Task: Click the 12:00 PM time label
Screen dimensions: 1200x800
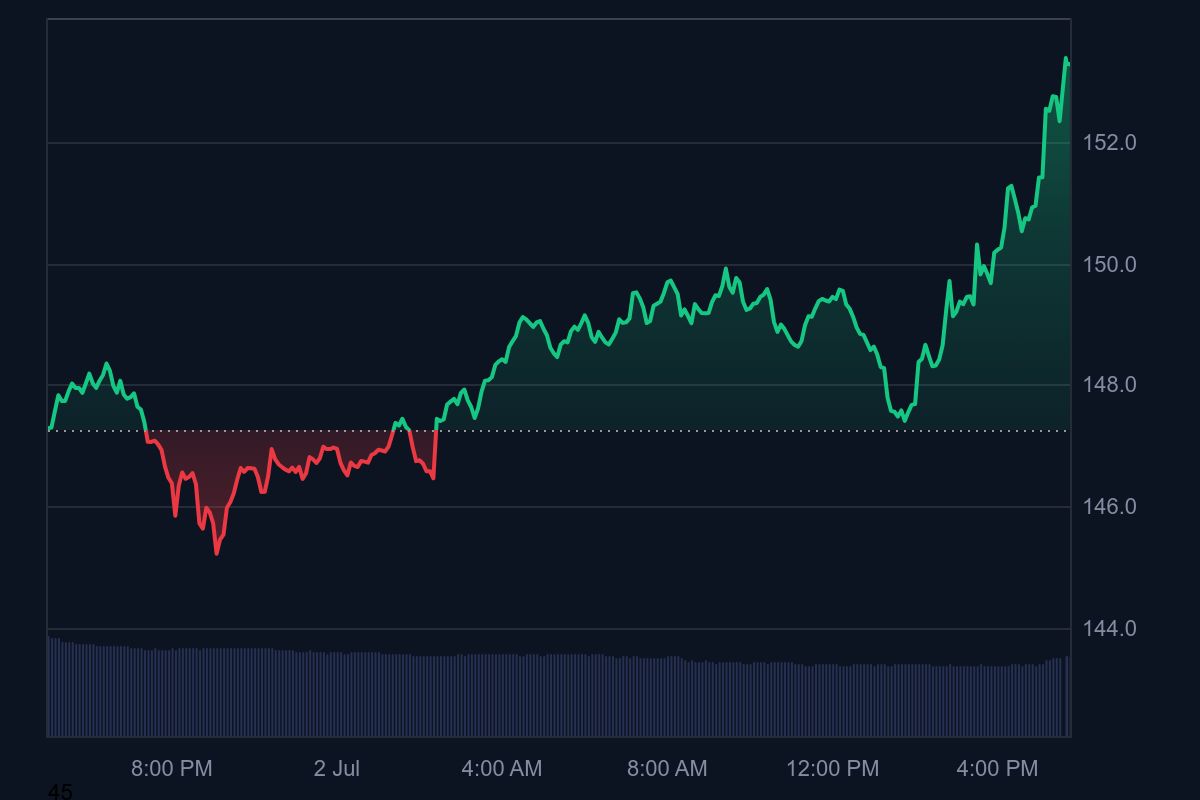Action: 832,769
